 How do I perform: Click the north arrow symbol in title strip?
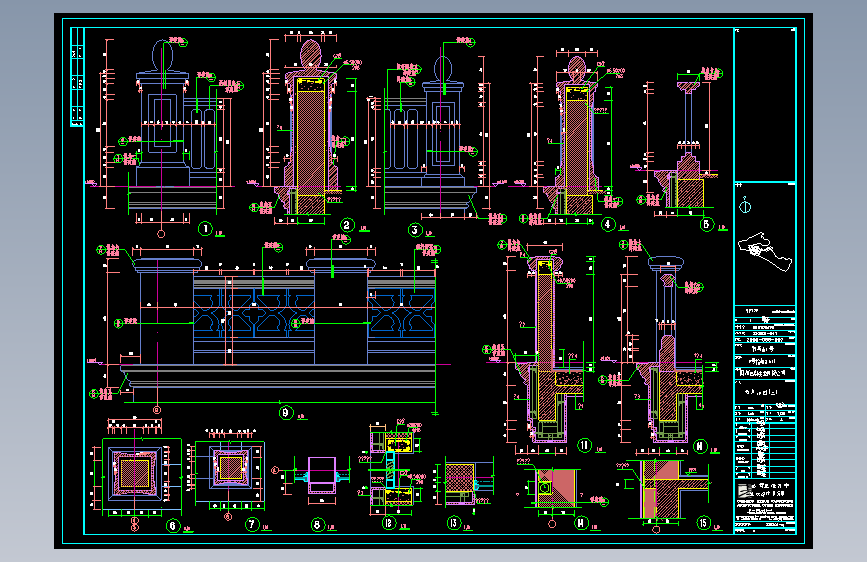coord(745,206)
